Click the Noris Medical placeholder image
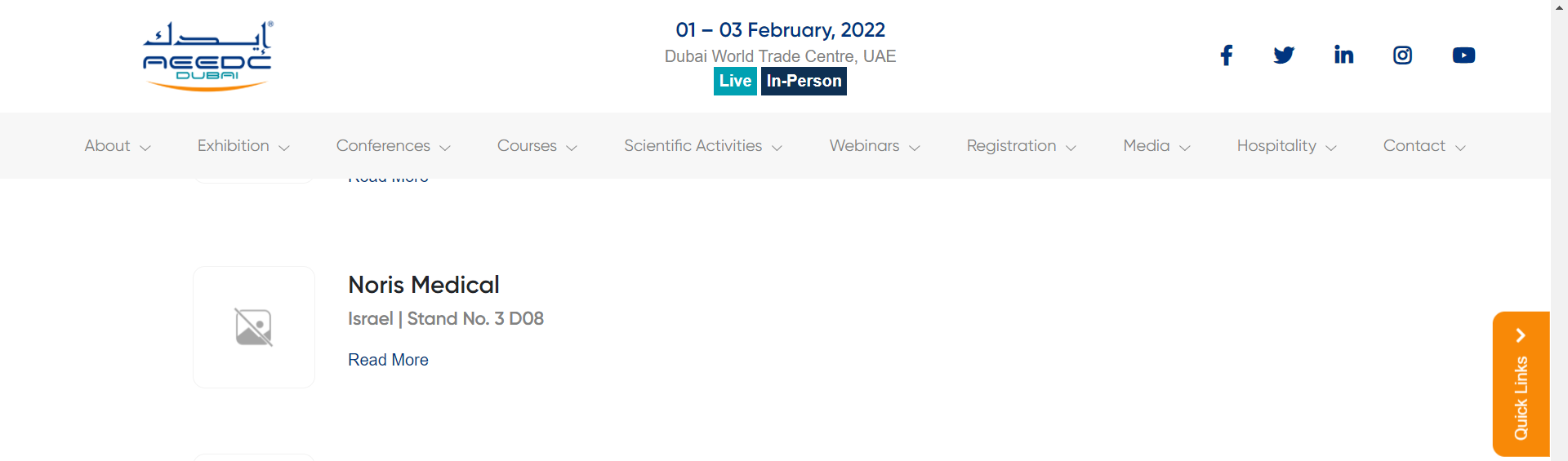1568x461 pixels. pos(254,327)
